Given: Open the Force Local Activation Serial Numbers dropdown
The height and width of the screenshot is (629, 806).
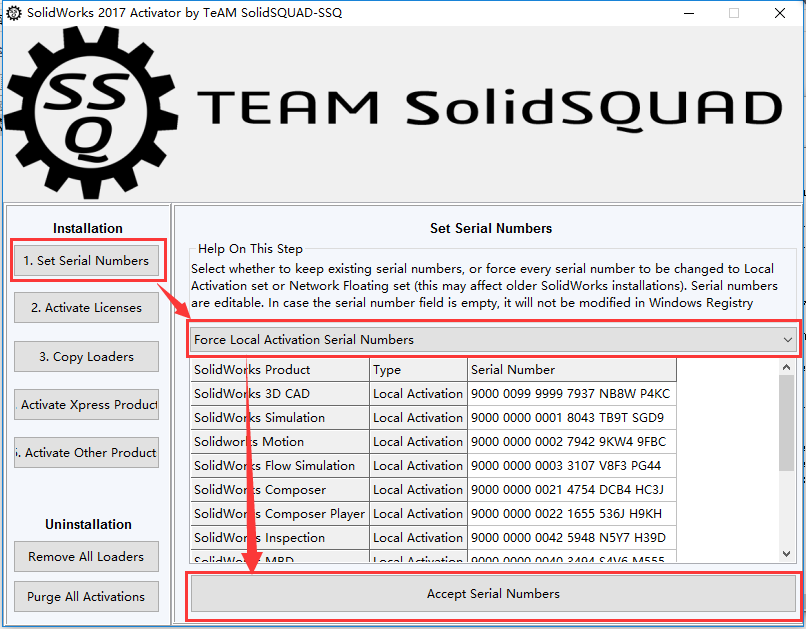Looking at the screenshot, I should [x=493, y=340].
